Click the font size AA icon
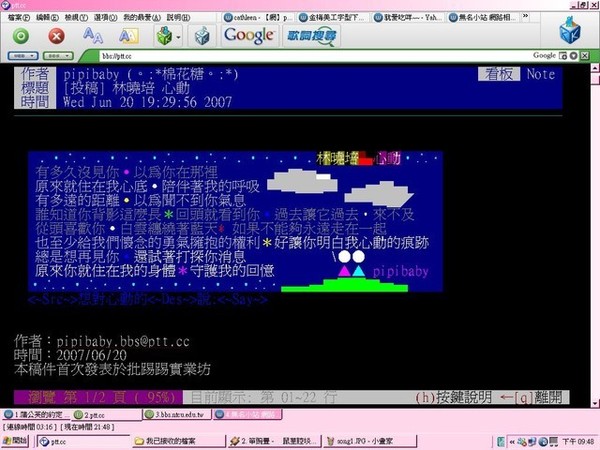This screenshot has width=600, height=450. point(93,36)
